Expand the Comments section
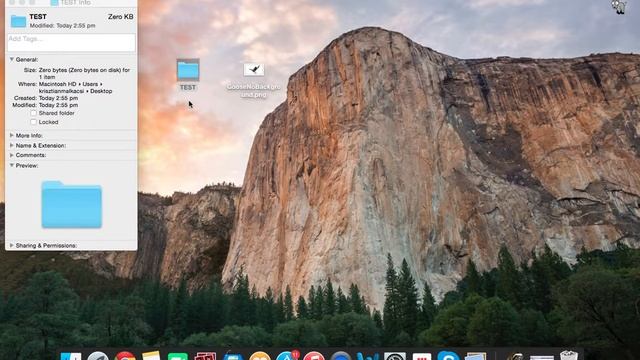The width and height of the screenshot is (640, 360). tap(11, 155)
